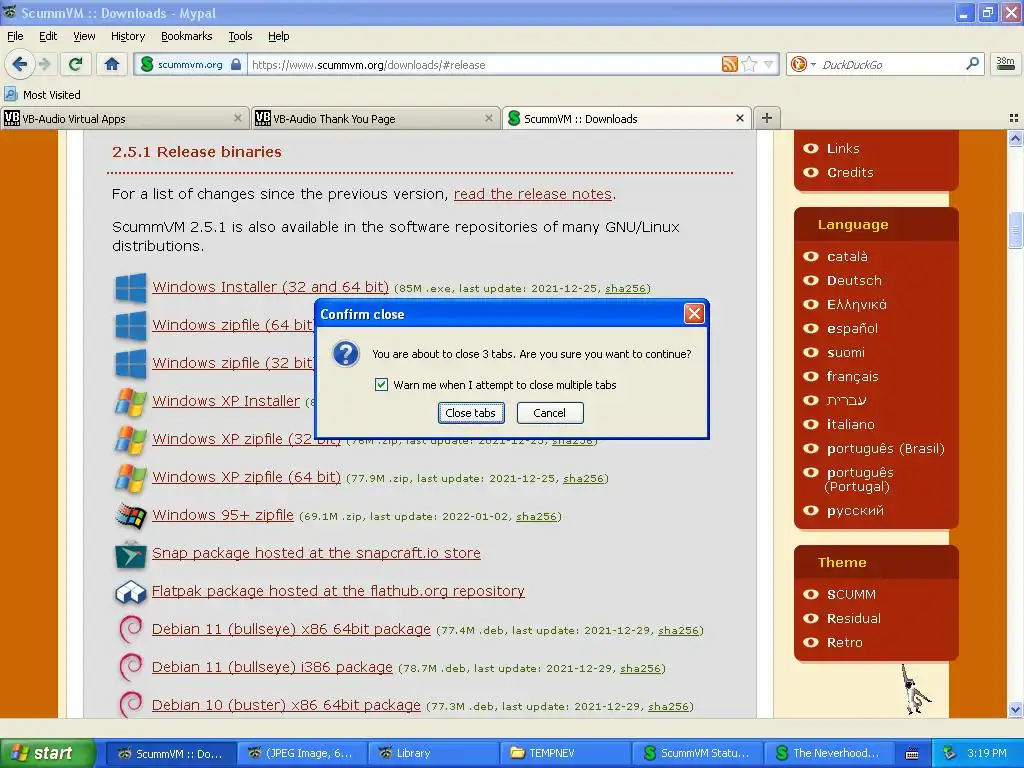Select Deutsch in the Language sidebar

click(x=854, y=280)
